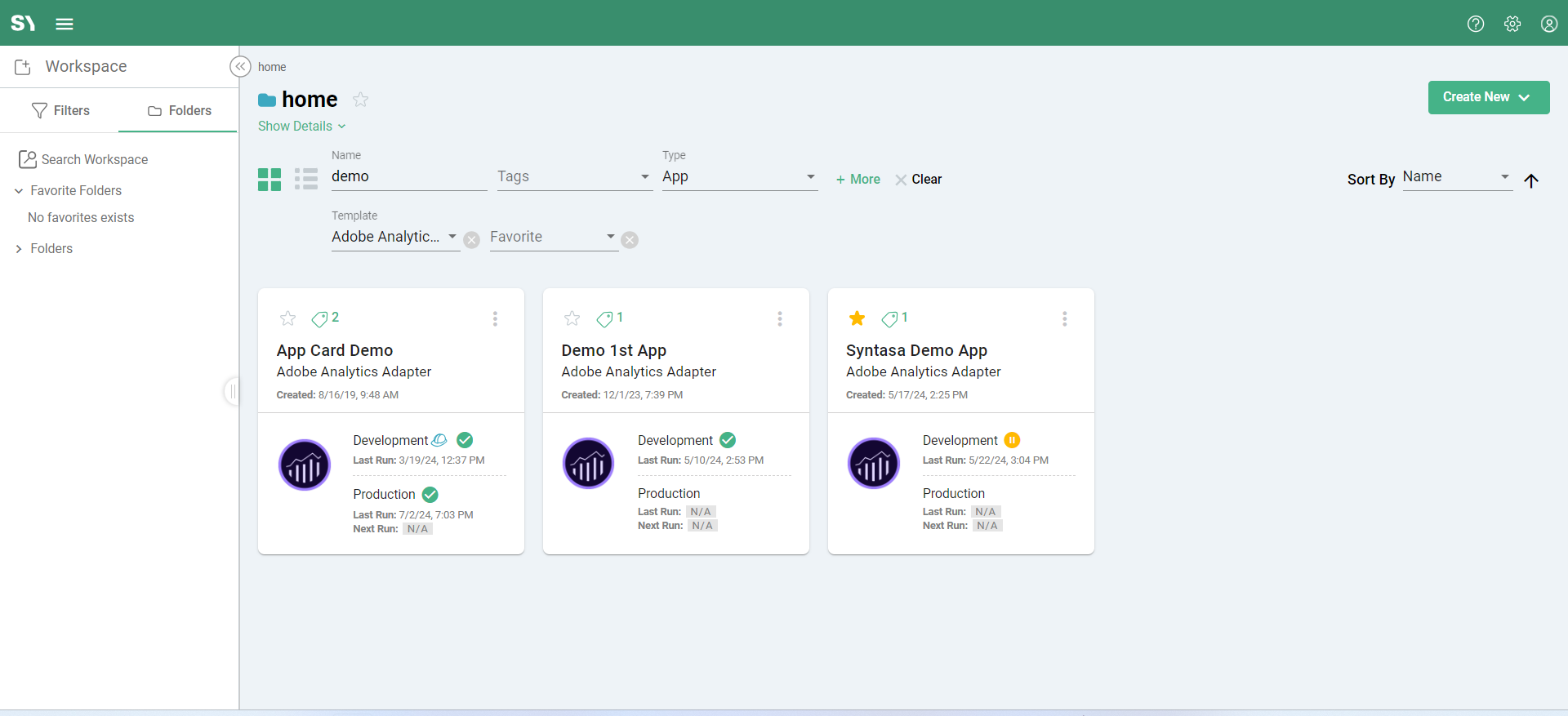Open the user account profile icon
Screen dimensions: 1568x716
point(1548,24)
